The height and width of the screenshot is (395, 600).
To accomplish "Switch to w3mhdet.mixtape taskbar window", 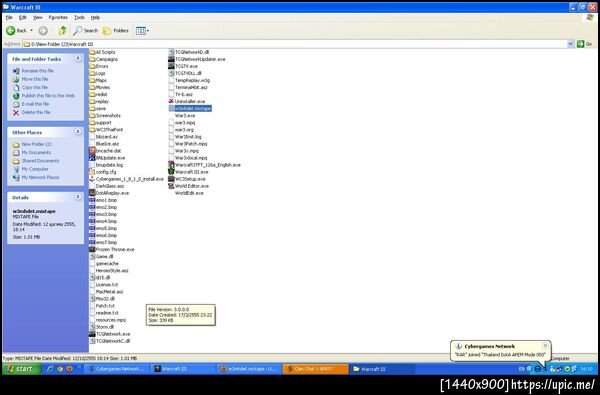I will (249, 369).
